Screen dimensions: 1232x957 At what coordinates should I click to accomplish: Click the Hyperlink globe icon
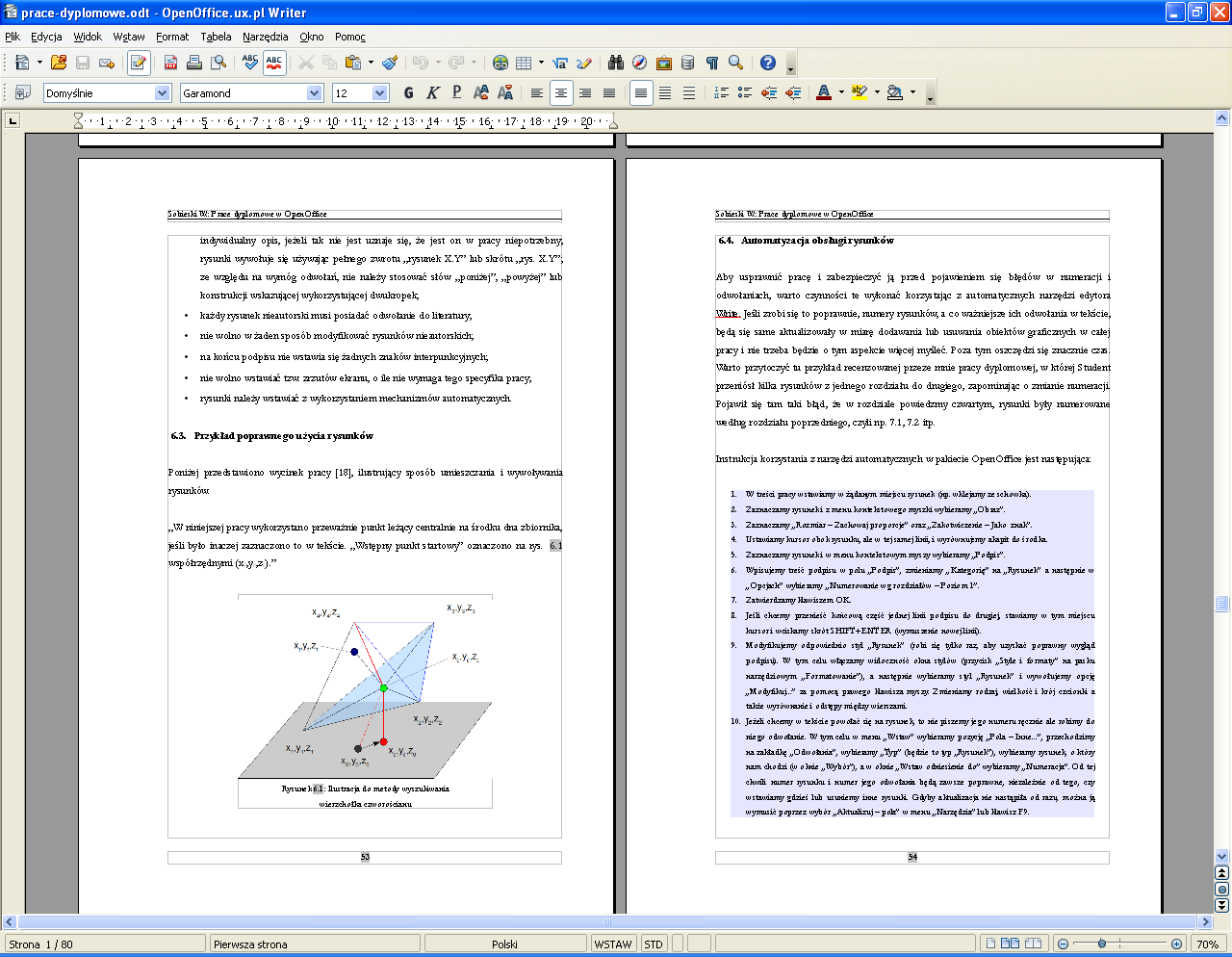(500, 63)
